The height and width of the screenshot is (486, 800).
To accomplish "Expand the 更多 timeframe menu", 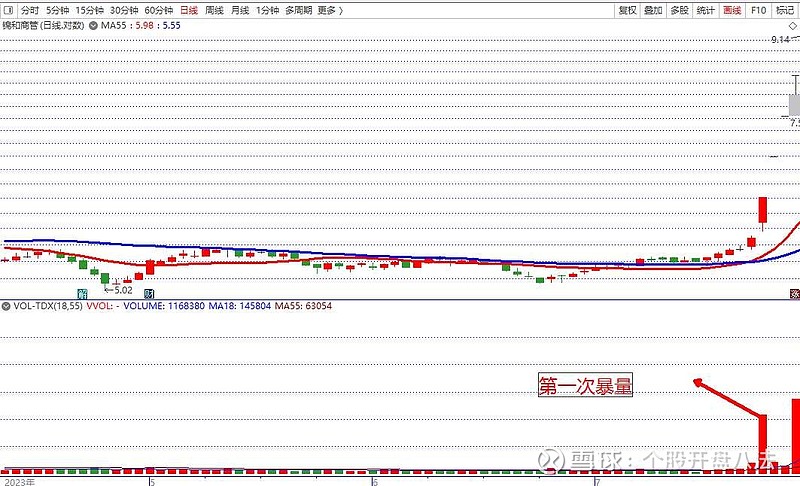I will pos(330,10).
